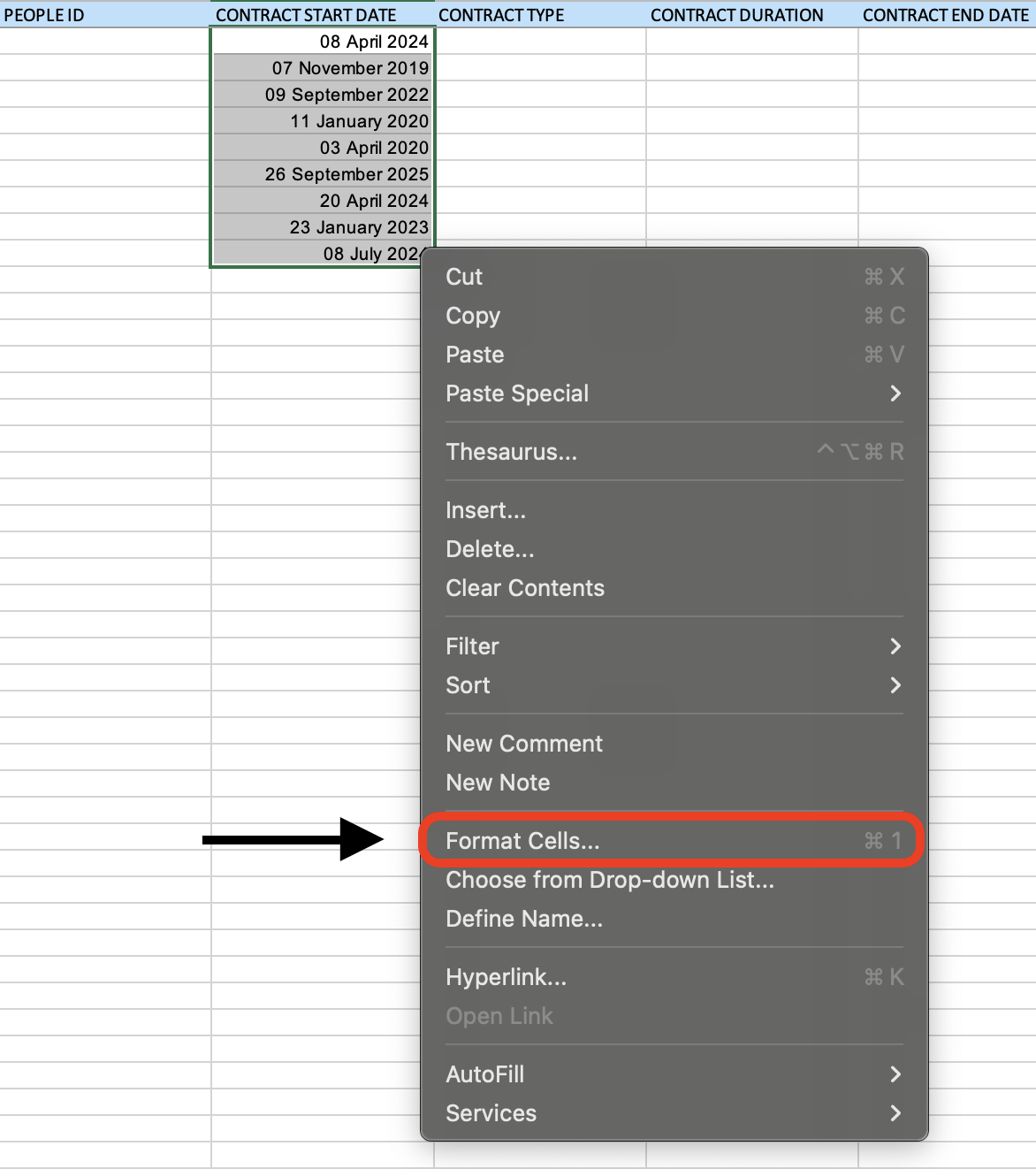Expand the Paste Special submenu
The width and height of the screenshot is (1036, 1169).
click(x=517, y=393)
